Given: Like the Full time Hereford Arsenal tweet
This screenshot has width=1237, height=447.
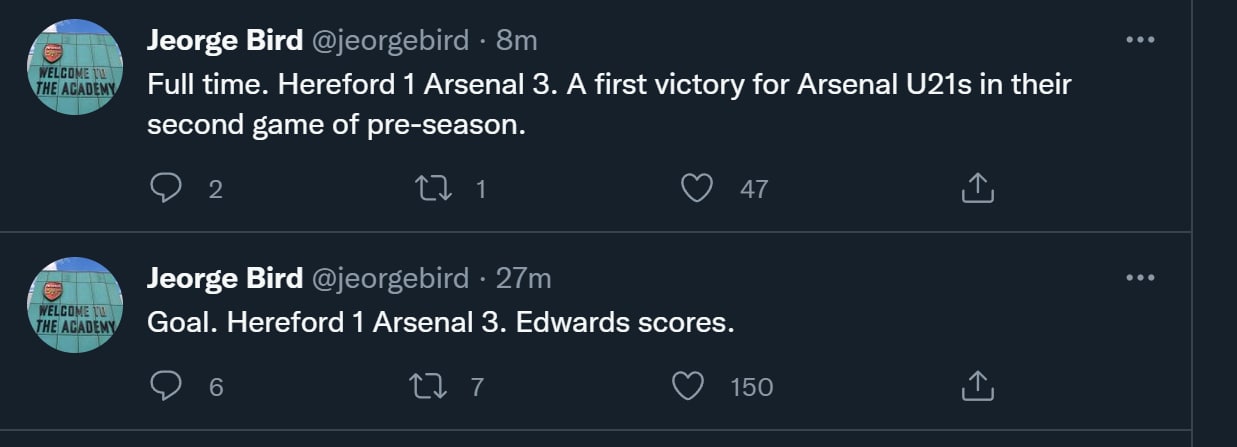Looking at the screenshot, I should pos(695,188).
